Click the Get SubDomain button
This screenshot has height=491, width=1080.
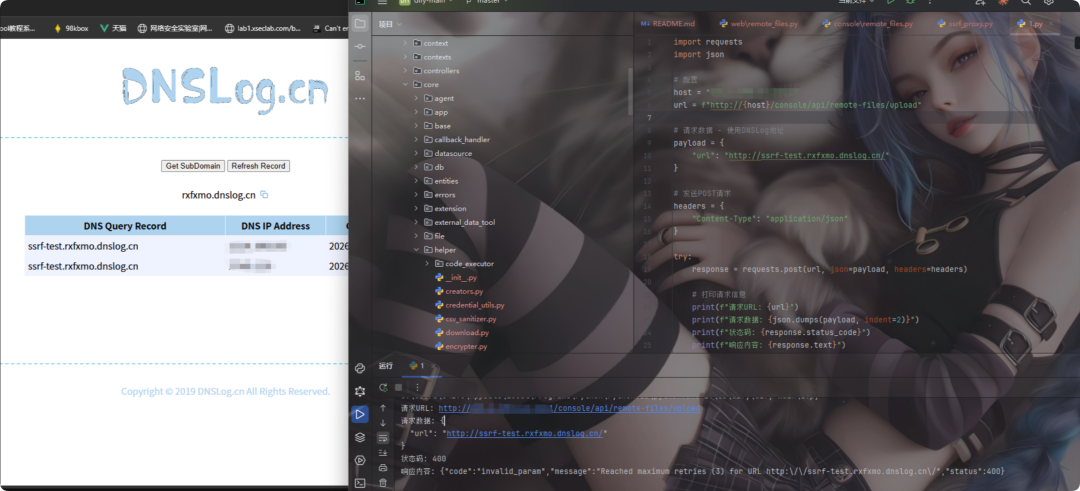[x=194, y=166]
